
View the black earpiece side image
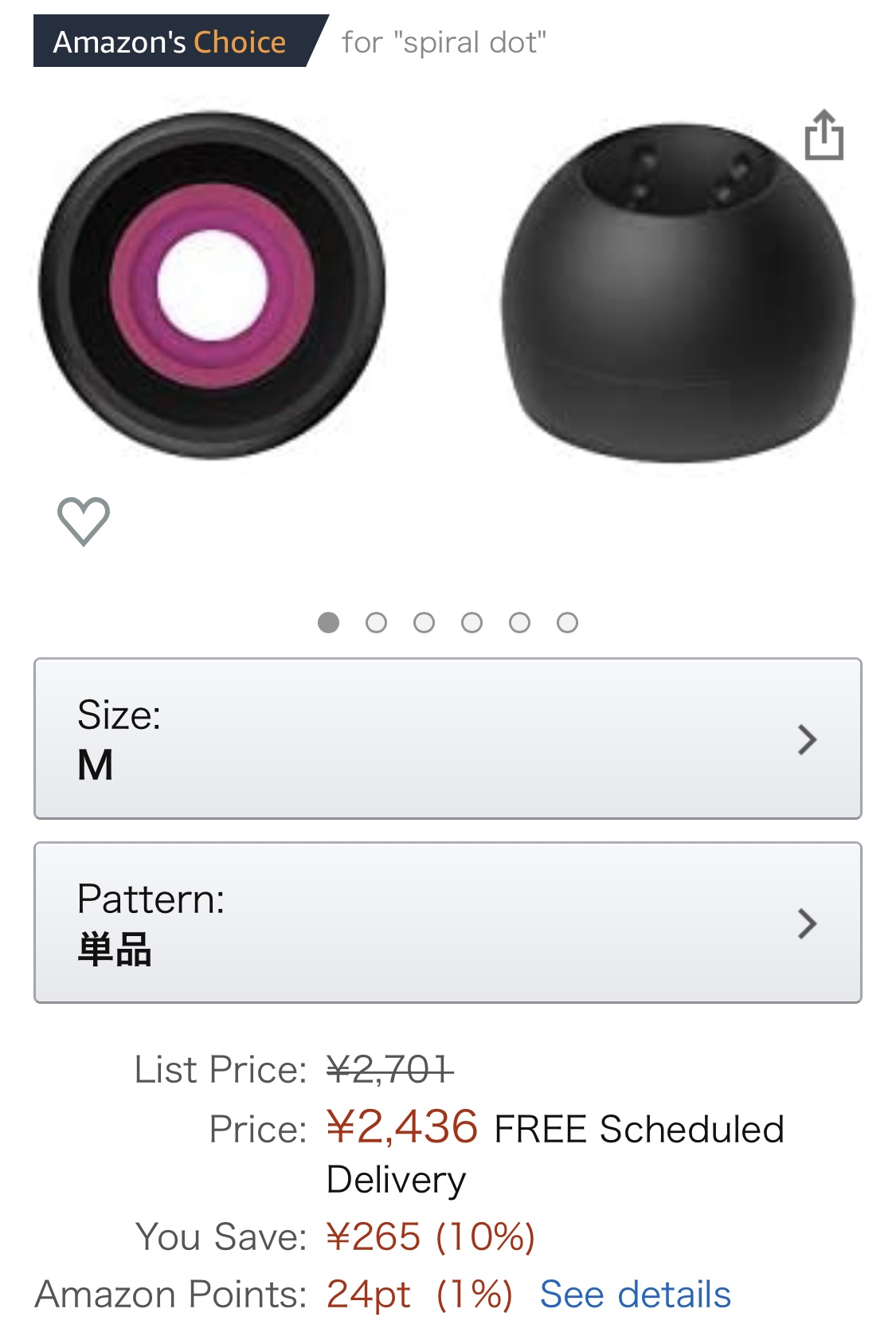tap(677, 293)
